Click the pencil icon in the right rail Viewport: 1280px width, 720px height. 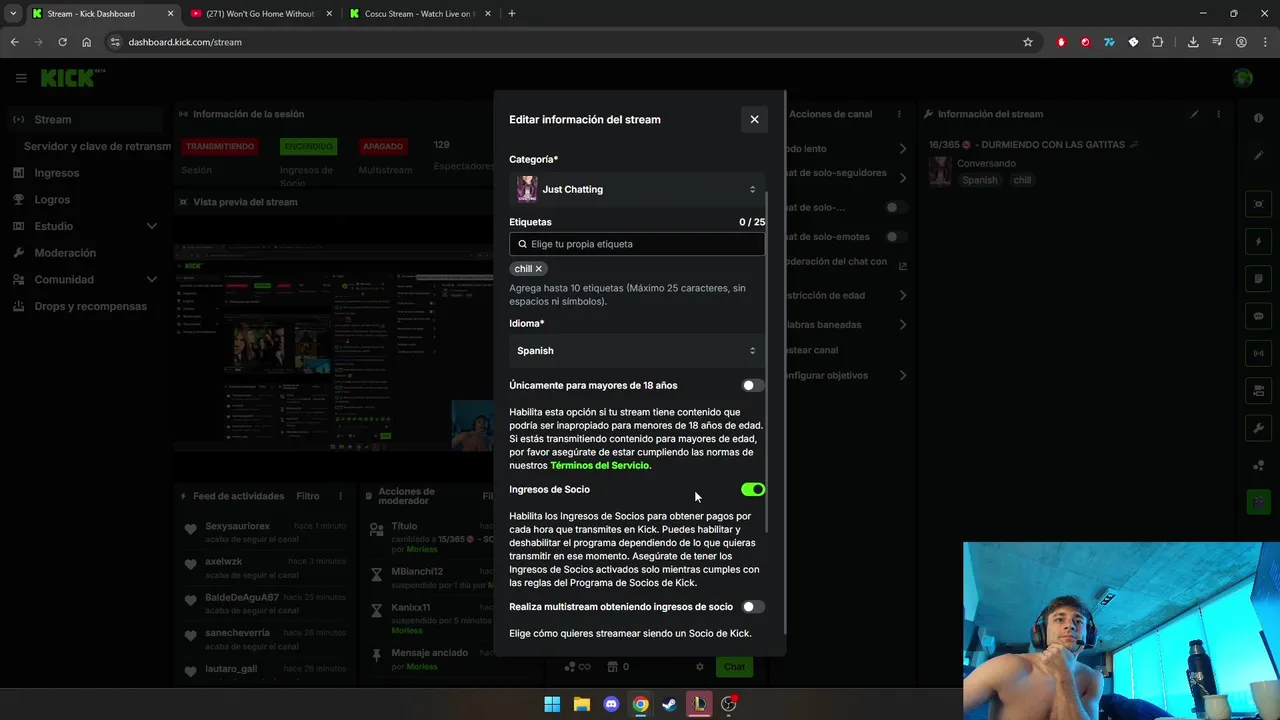pos(1258,155)
